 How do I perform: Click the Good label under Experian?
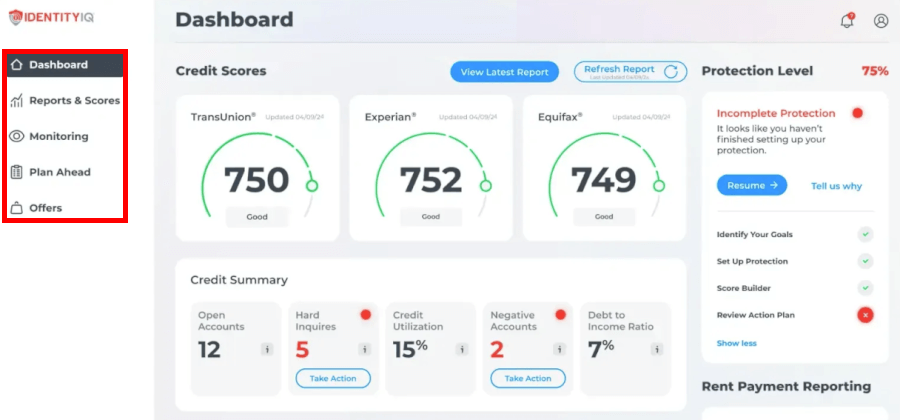point(431,217)
